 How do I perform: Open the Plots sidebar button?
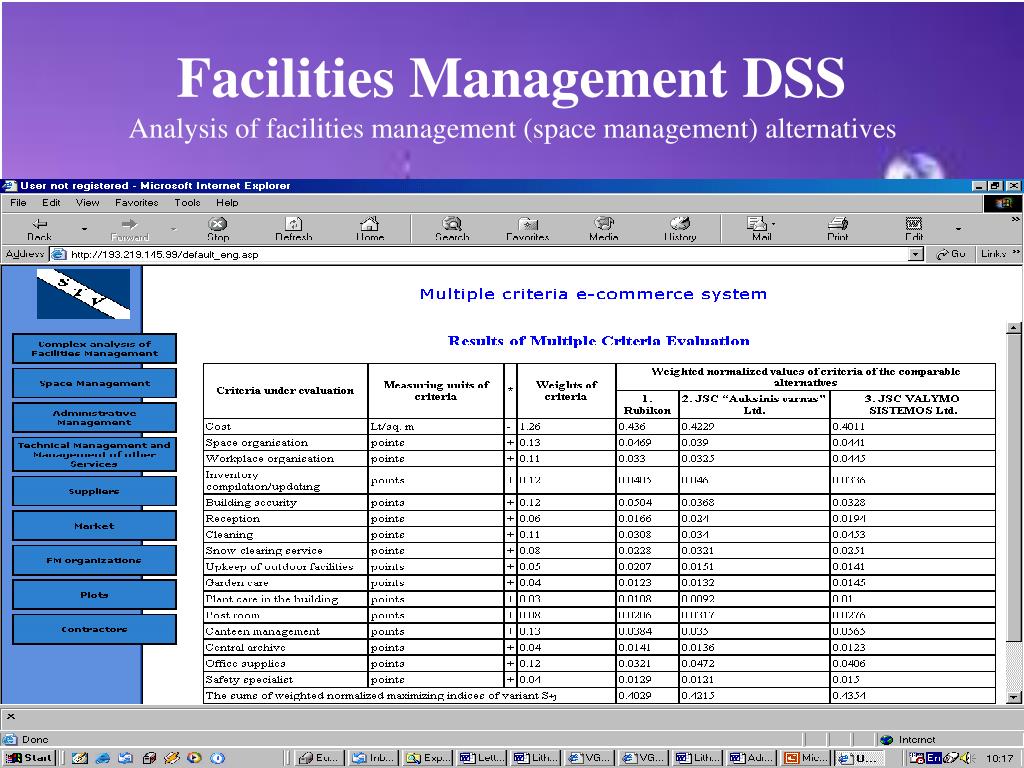pyautogui.click(x=94, y=595)
